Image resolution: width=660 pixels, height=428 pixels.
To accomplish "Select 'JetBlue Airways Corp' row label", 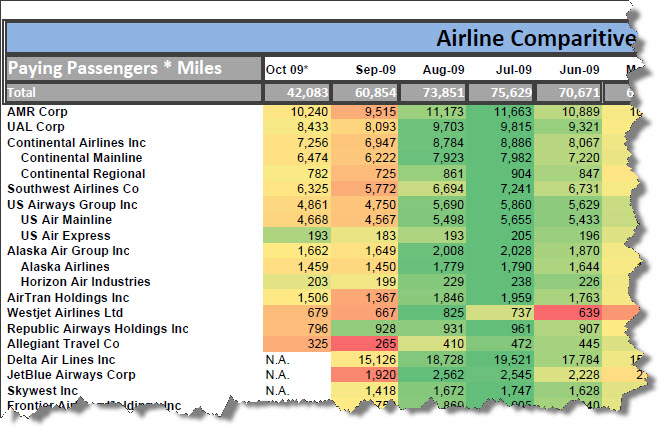I will [x=72, y=375].
